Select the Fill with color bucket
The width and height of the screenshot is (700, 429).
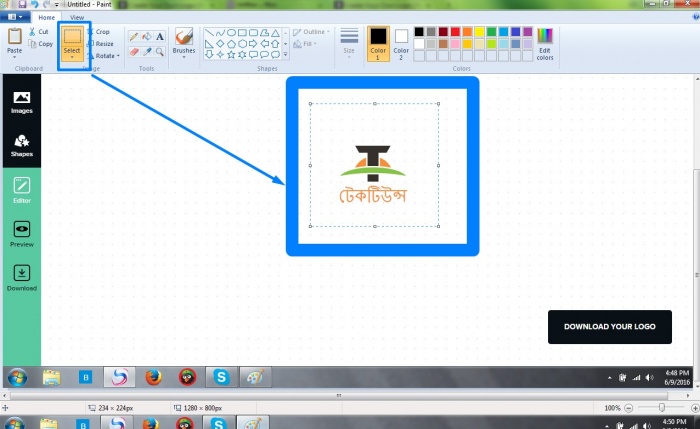[x=146, y=37]
